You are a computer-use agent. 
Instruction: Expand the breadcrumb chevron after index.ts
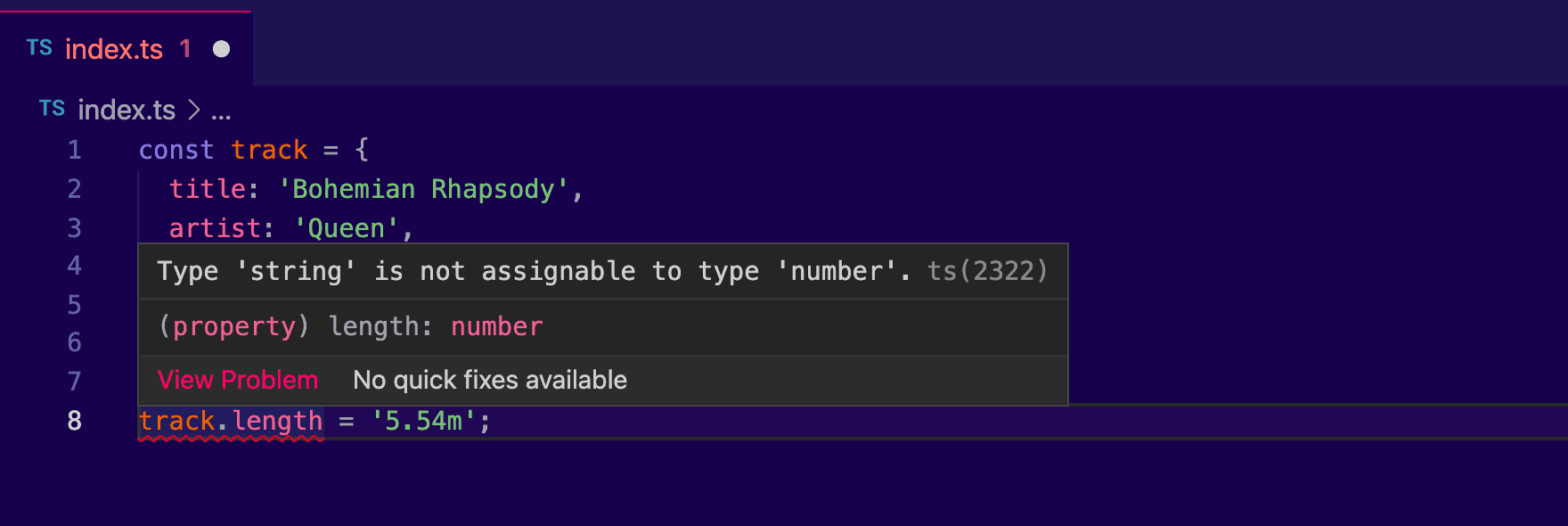point(194,110)
